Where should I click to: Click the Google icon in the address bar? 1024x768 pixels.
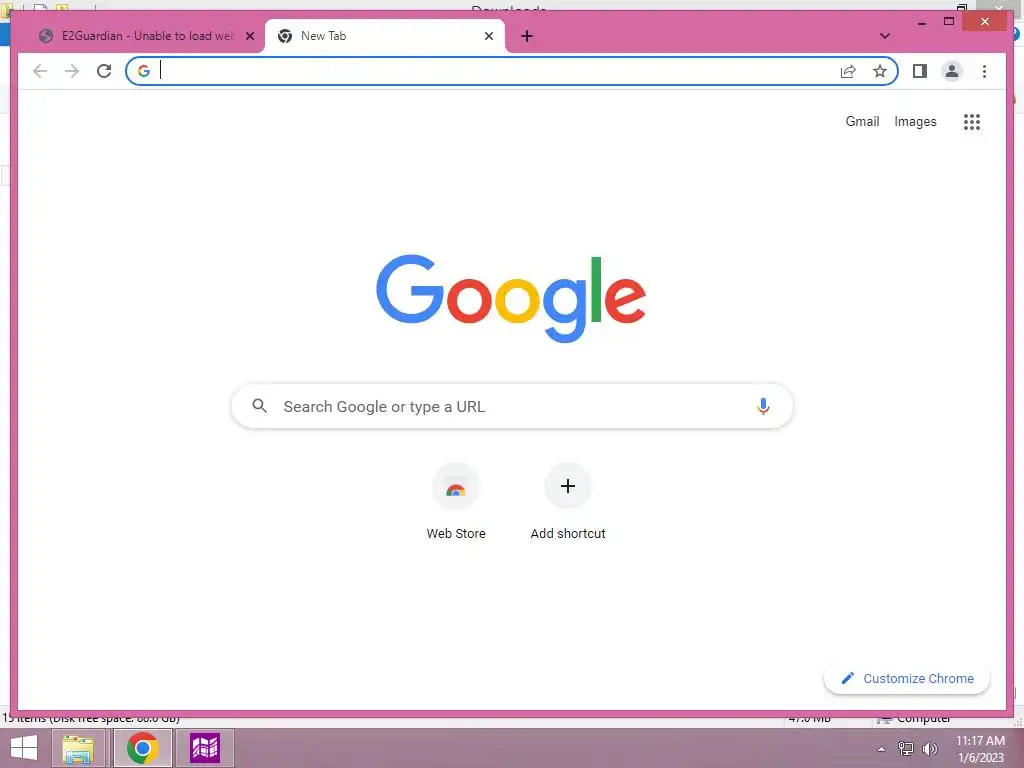(144, 71)
